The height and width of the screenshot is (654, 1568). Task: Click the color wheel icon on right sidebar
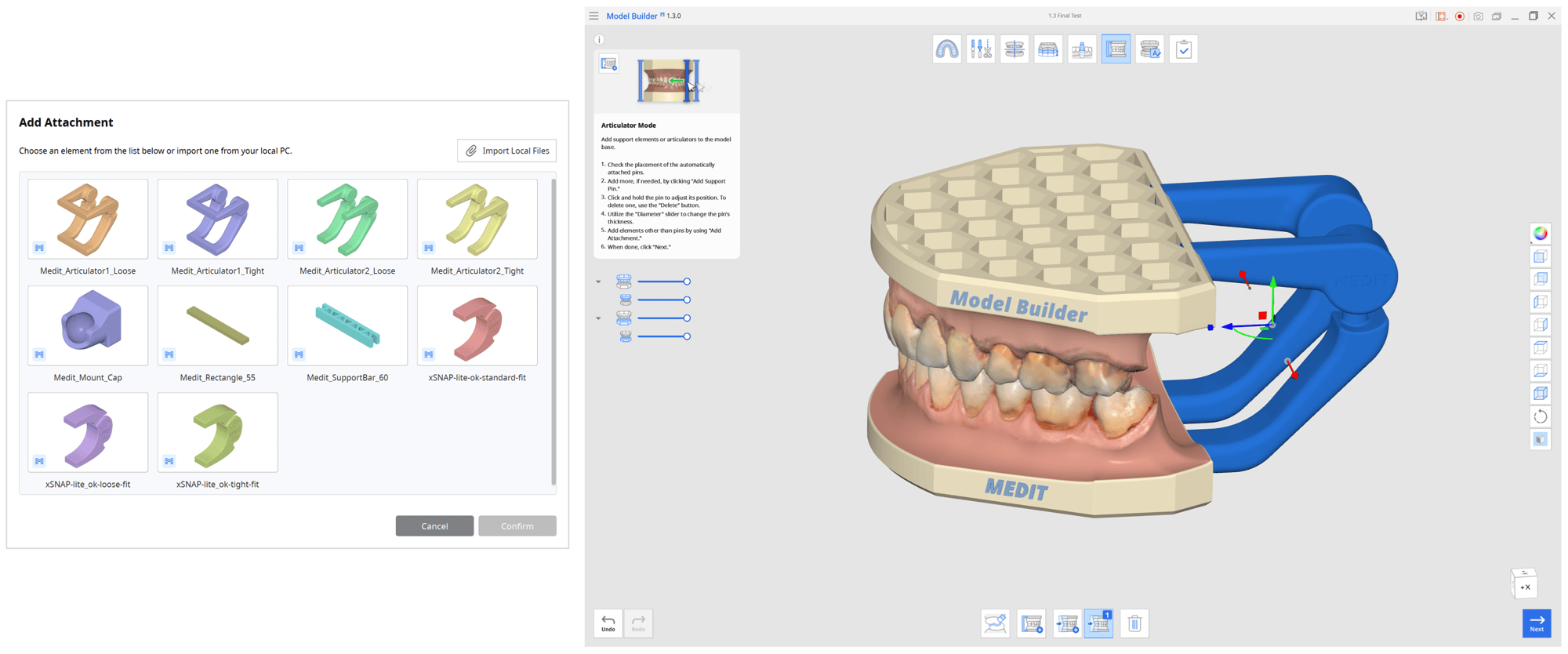tap(1540, 234)
